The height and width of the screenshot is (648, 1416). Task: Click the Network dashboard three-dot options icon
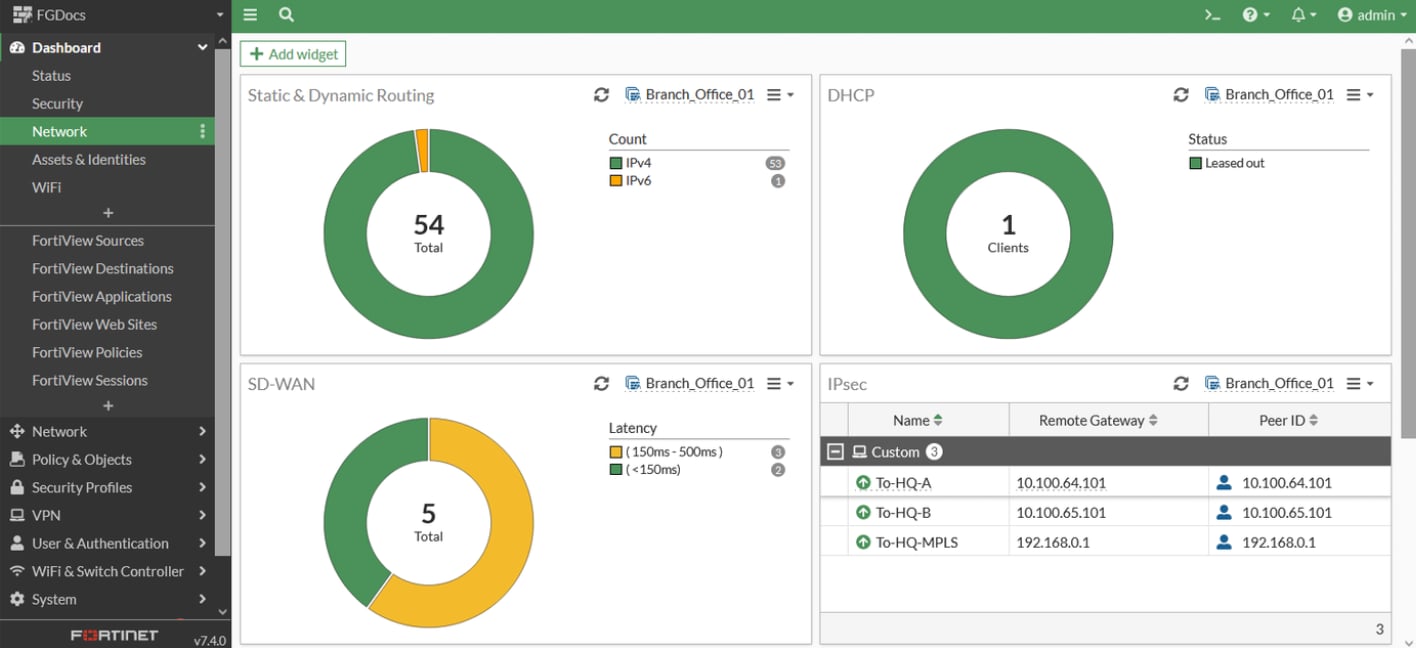pyautogui.click(x=203, y=132)
